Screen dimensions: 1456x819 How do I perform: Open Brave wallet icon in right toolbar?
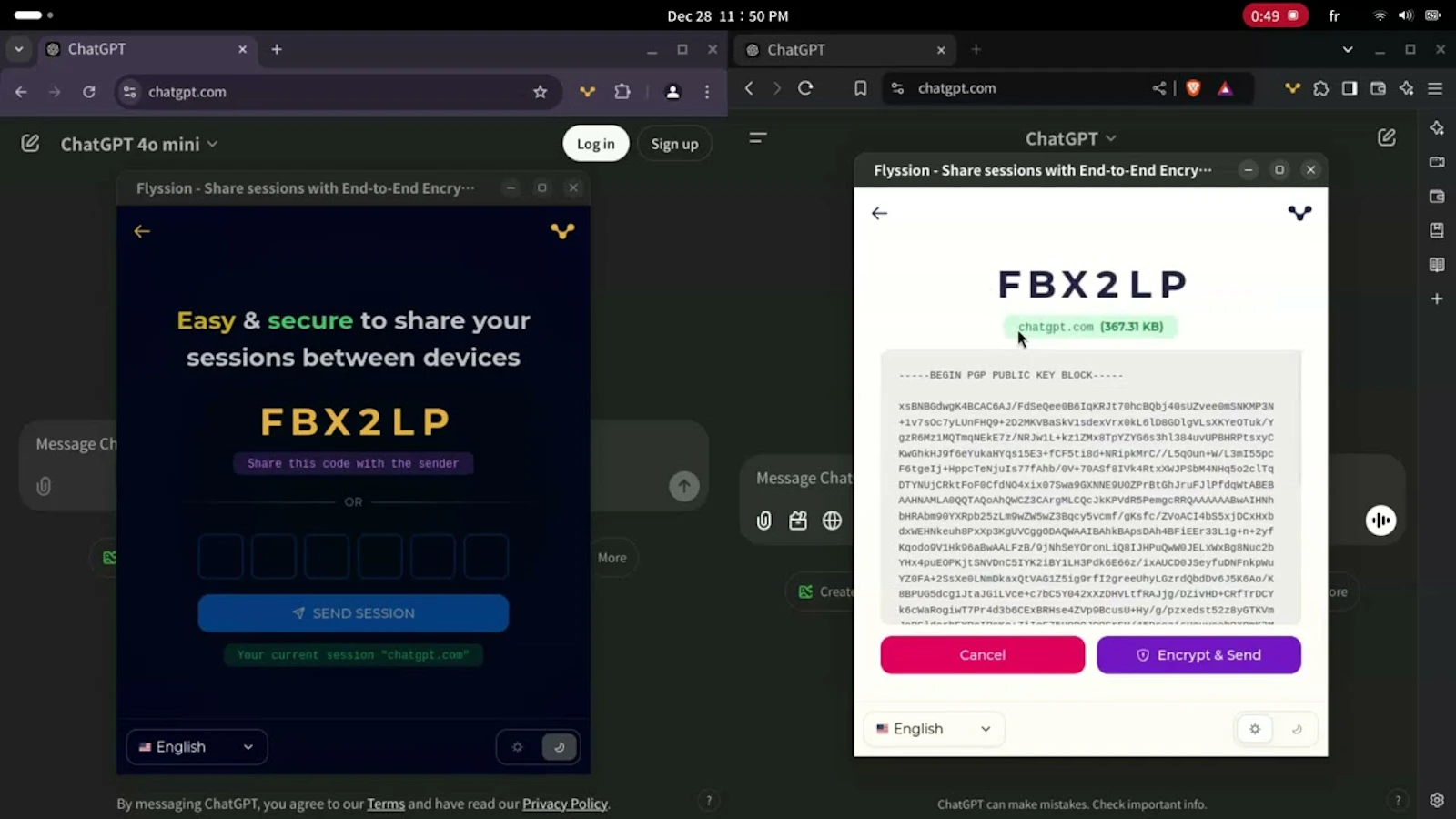(x=1378, y=88)
